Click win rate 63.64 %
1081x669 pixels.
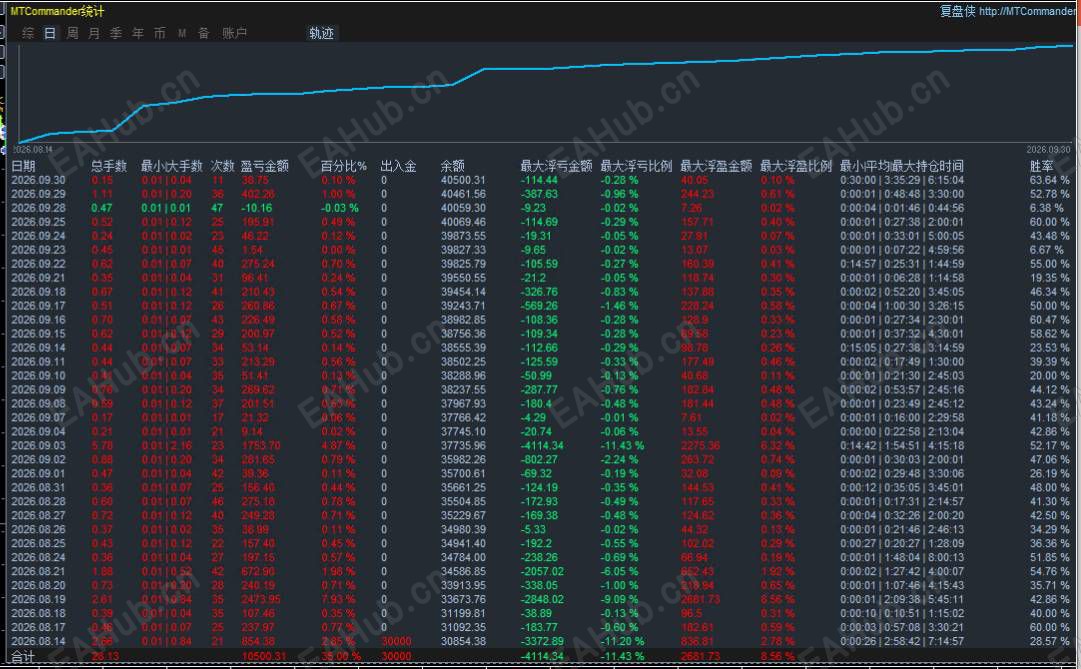pos(1049,180)
